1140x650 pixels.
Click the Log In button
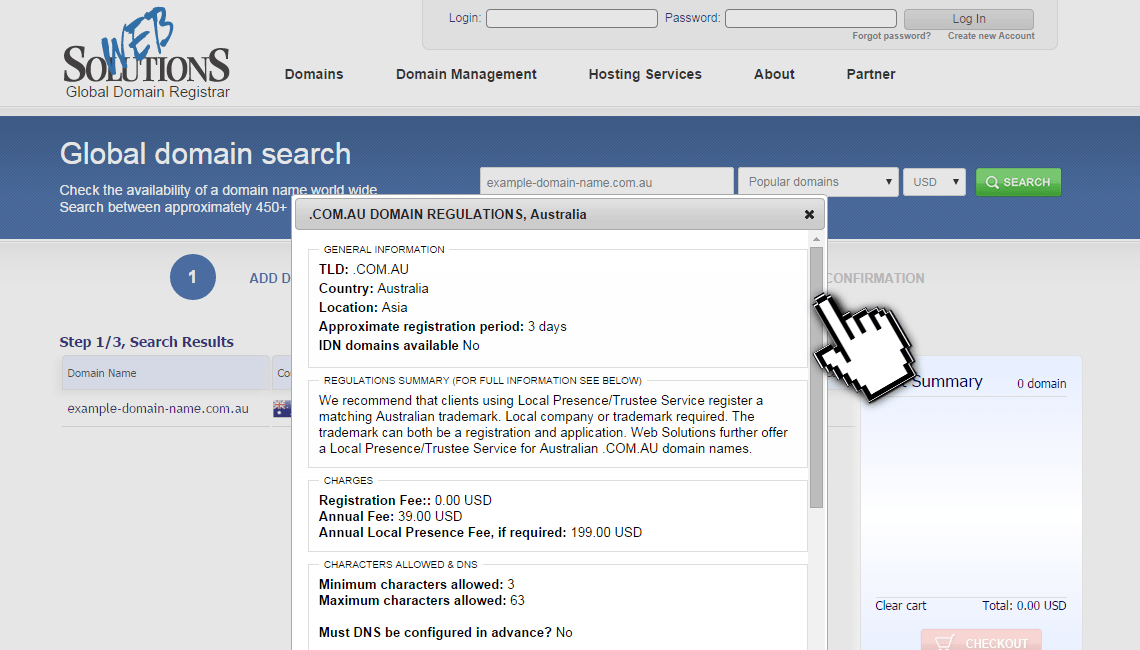pos(969,19)
